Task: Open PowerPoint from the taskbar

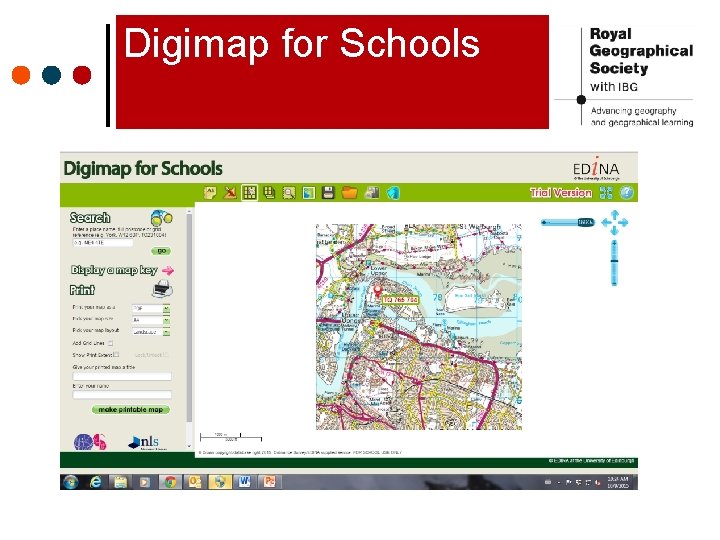Action: [x=269, y=482]
